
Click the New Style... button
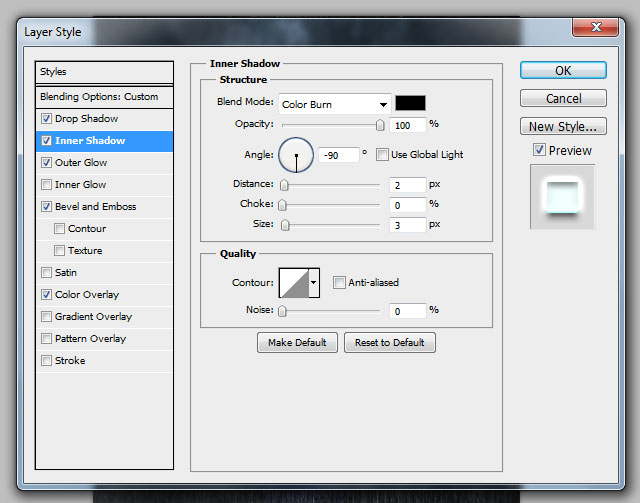coord(563,126)
